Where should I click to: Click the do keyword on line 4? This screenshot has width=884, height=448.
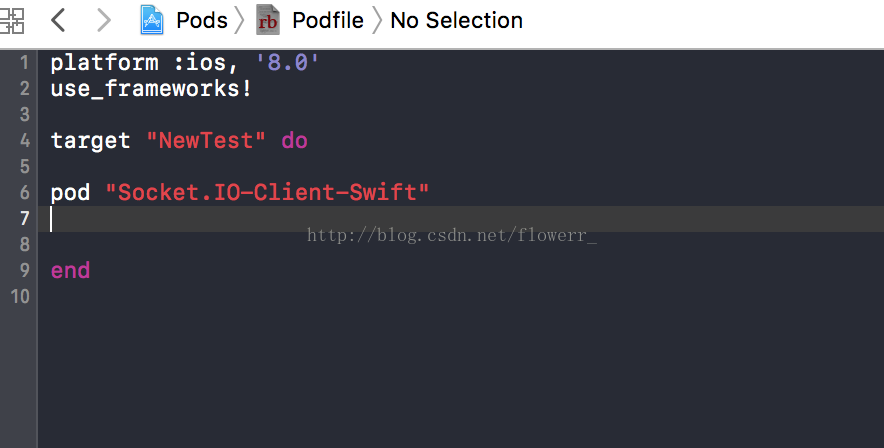click(x=294, y=140)
